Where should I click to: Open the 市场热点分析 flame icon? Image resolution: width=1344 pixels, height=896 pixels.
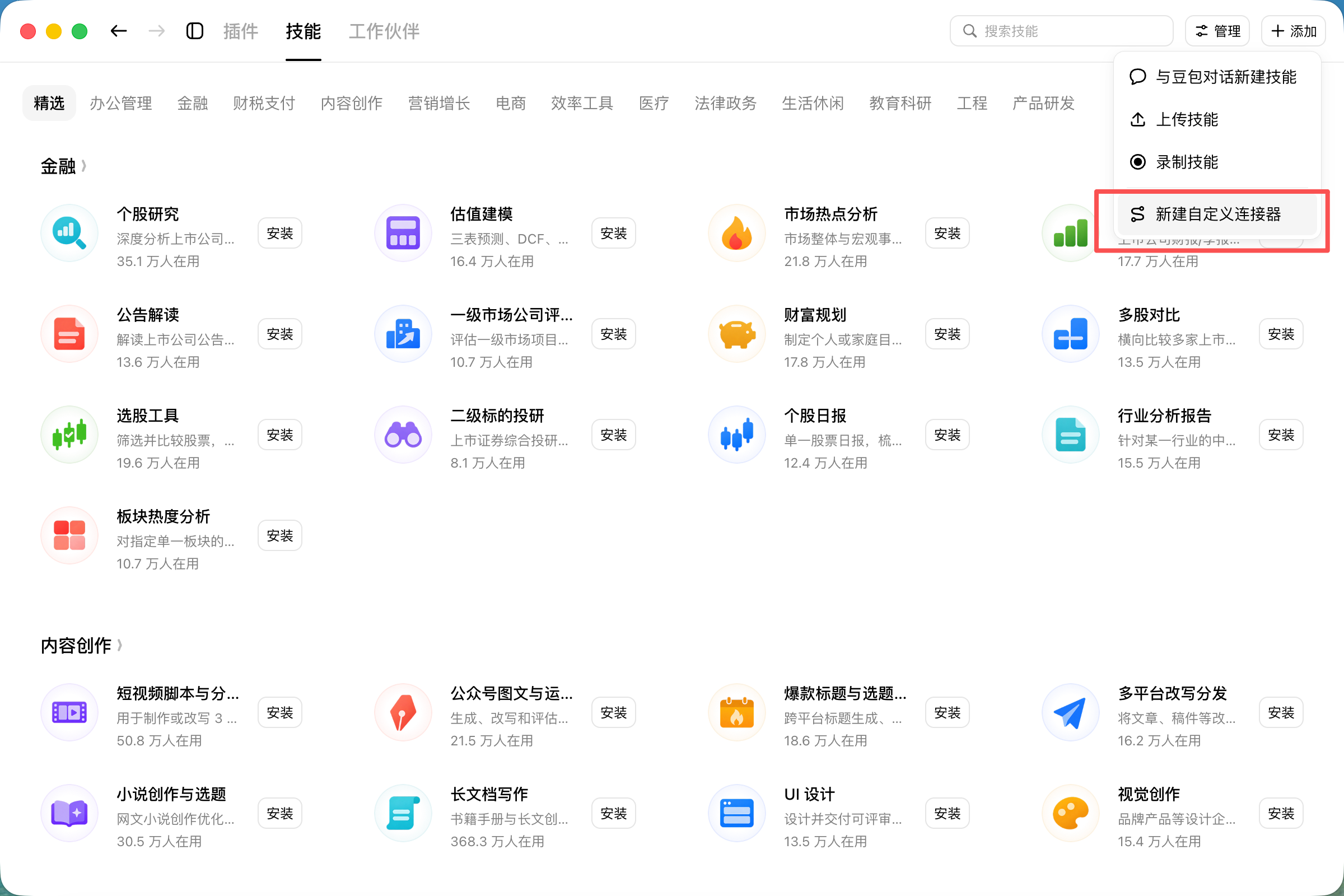[x=736, y=233]
